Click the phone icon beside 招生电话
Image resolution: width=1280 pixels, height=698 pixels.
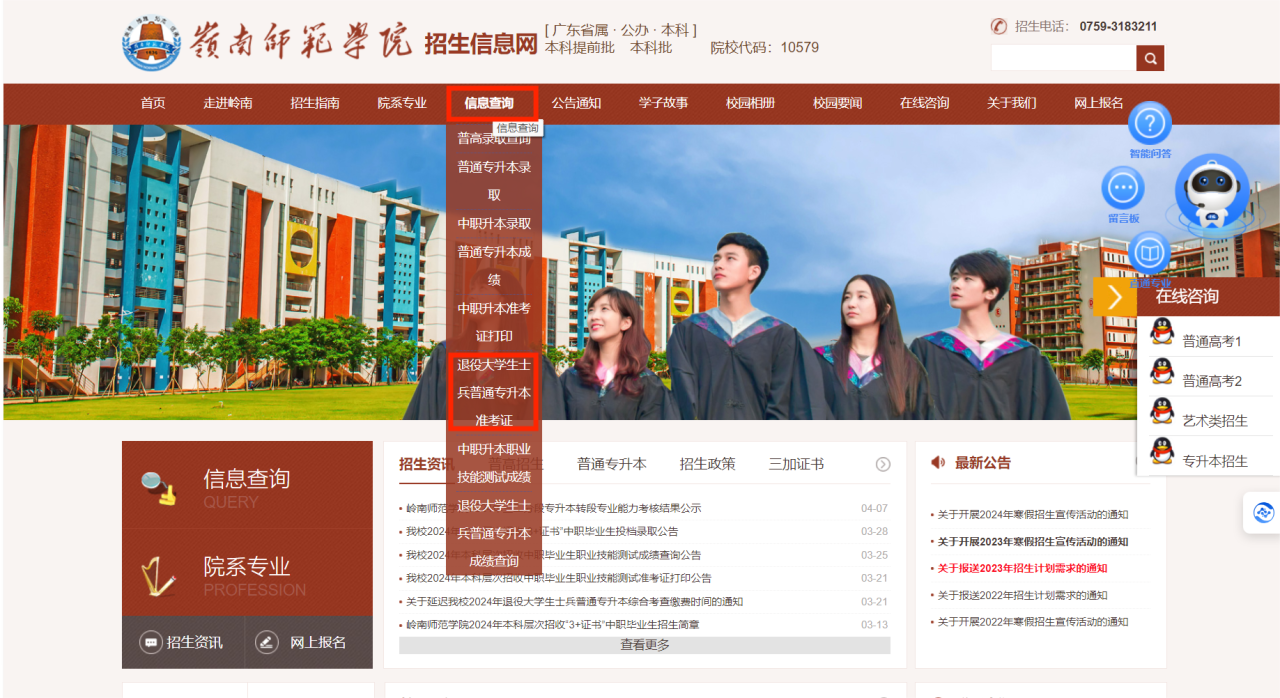pyautogui.click(x=998, y=26)
